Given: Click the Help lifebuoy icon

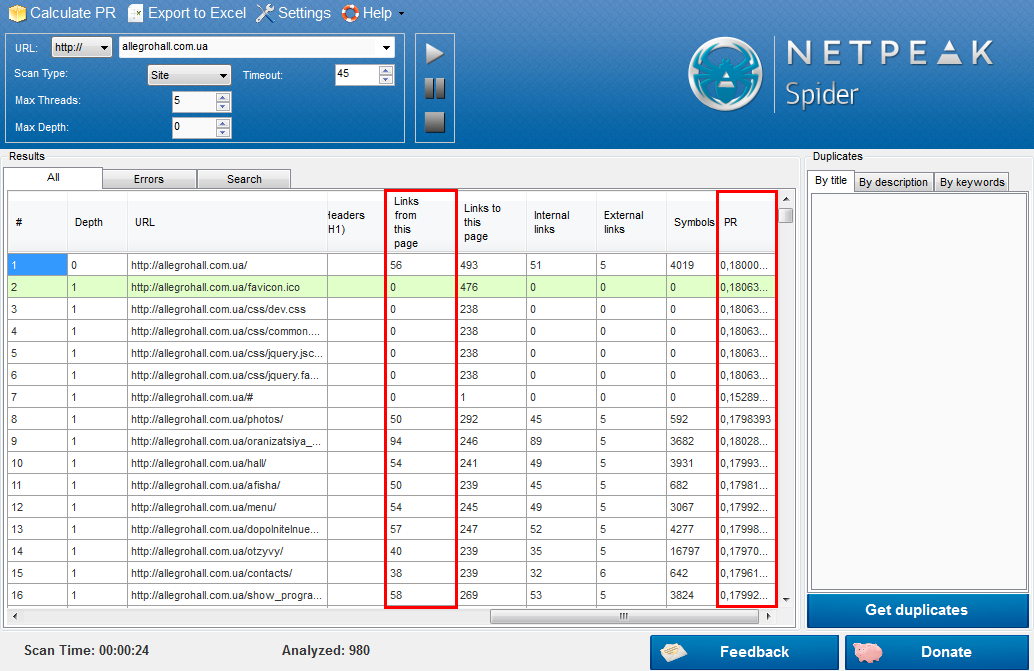Looking at the screenshot, I should coord(350,13).
